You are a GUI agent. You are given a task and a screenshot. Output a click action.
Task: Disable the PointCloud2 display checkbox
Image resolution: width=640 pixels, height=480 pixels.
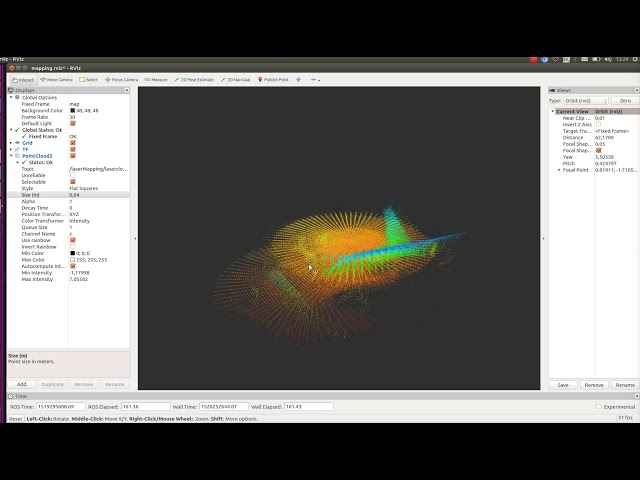click(x=73, y=156)
